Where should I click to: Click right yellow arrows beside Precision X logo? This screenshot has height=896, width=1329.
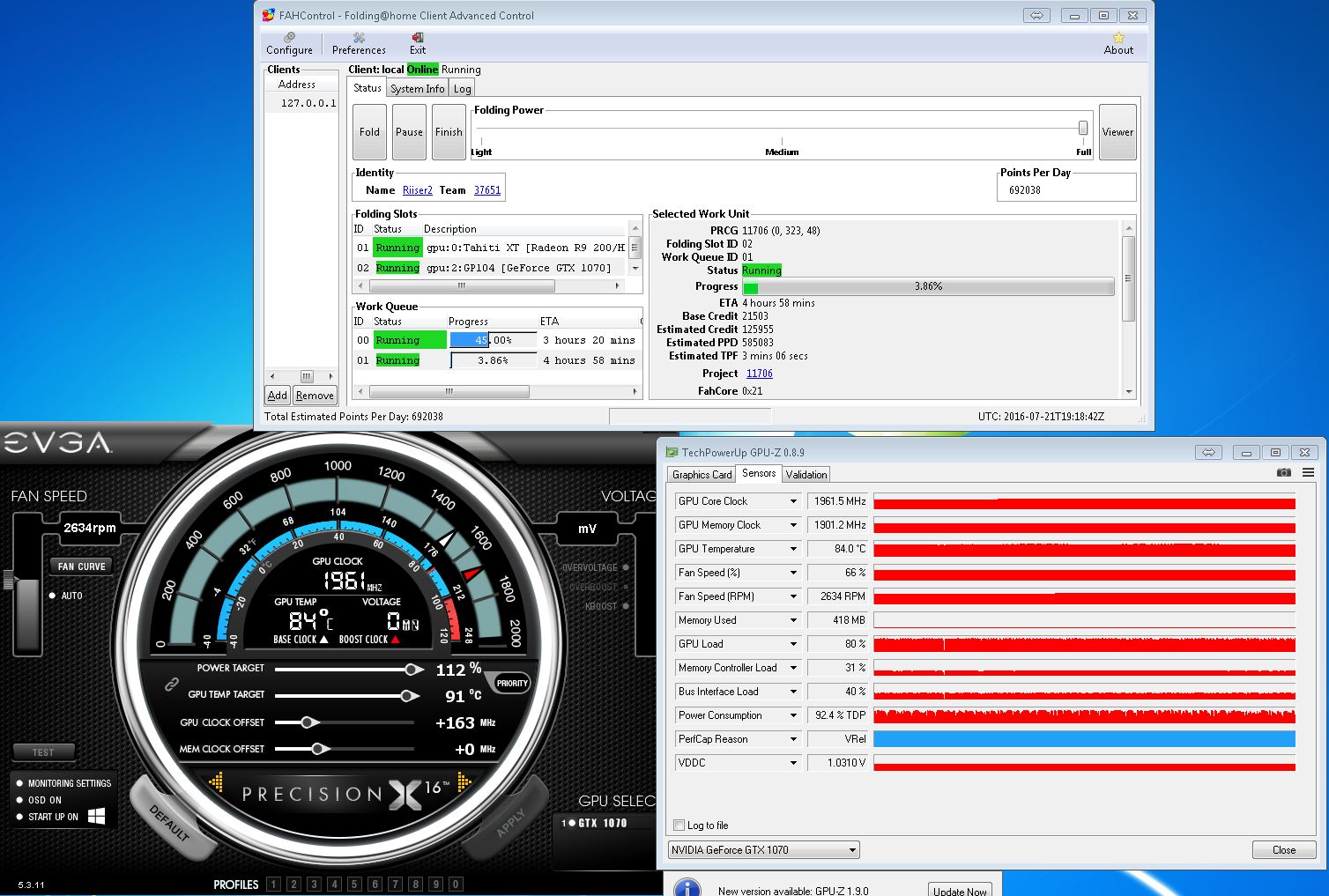click(x=464, y=781)
